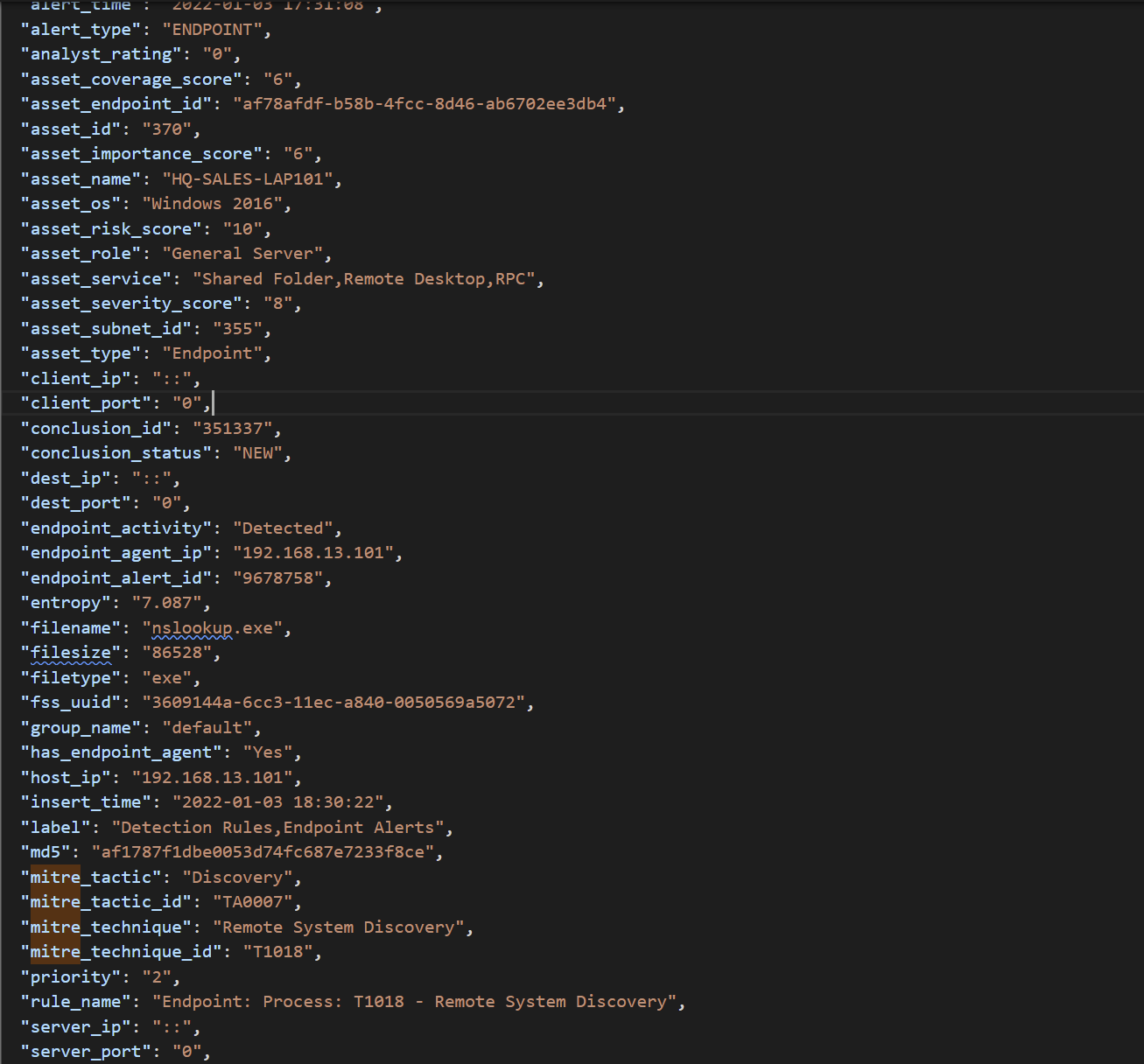Viewport: 1144px width, 1064px height.
Task: Place cursor on the "client_port" key
Action: [x=86, y=403]
